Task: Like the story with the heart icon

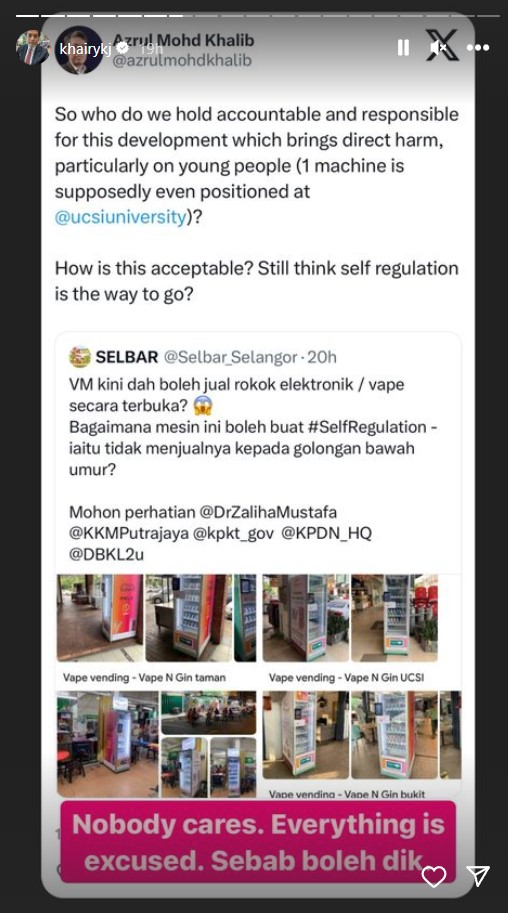Action: [434, 876]
